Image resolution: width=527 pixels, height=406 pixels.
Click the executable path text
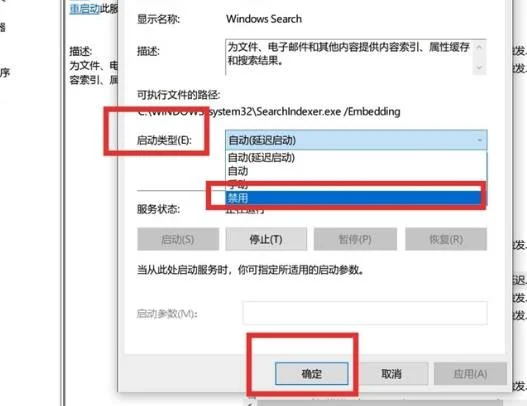(x=269, y=112)
